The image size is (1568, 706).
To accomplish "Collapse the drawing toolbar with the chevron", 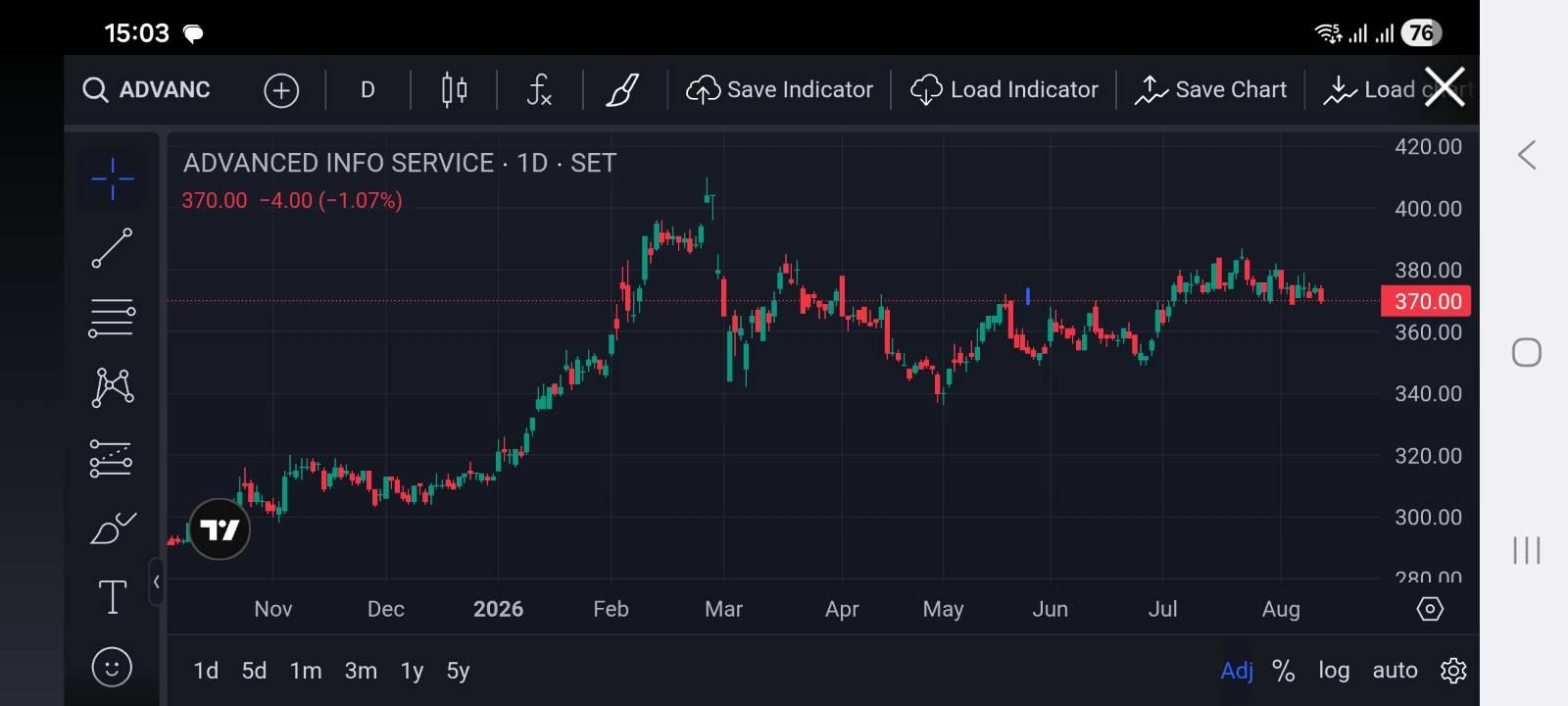I will [x=157, y=582].
